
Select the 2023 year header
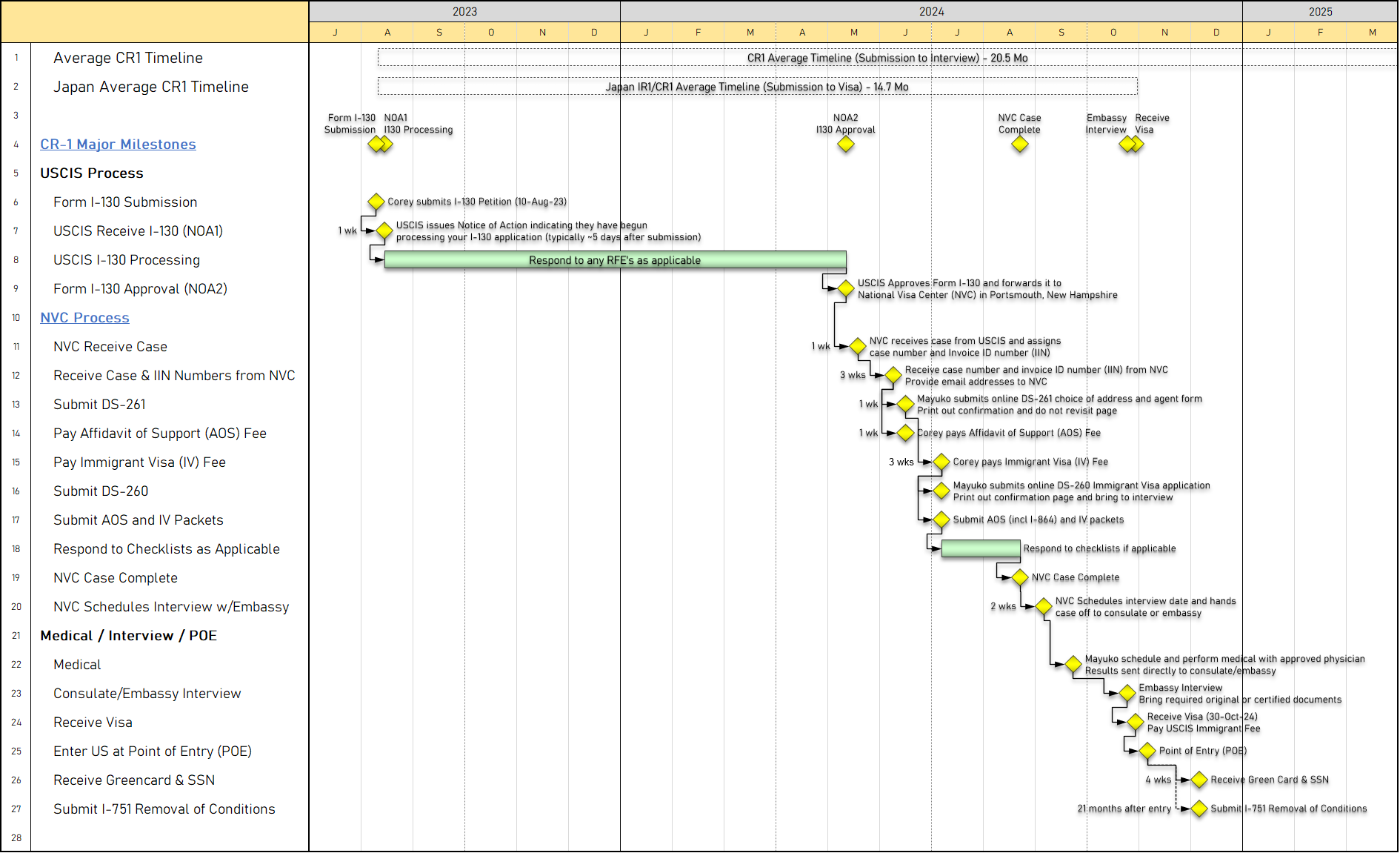(x=464, y=11)
